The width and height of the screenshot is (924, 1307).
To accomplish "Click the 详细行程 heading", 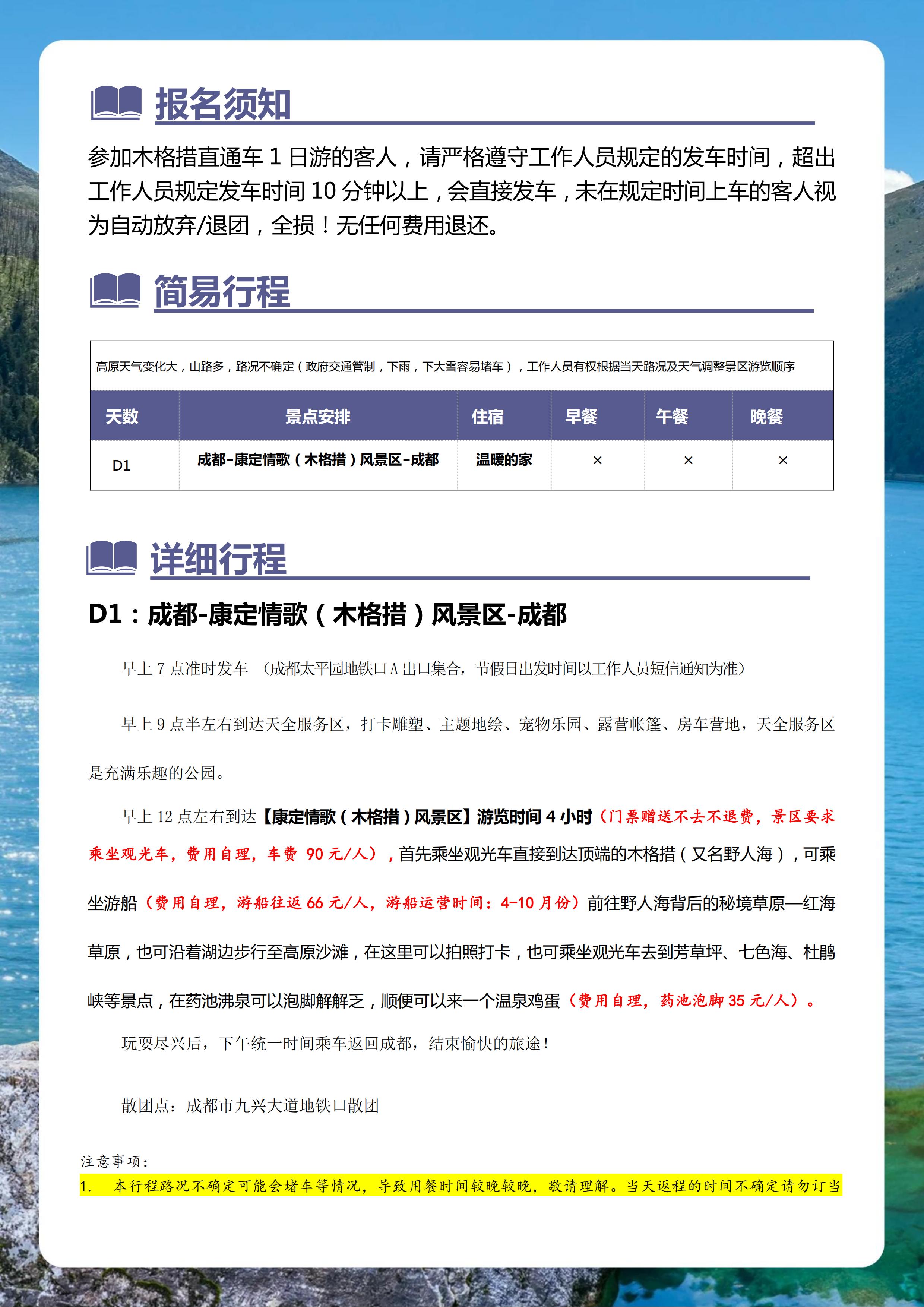I will pyautogui.click(x=218, y=559).
